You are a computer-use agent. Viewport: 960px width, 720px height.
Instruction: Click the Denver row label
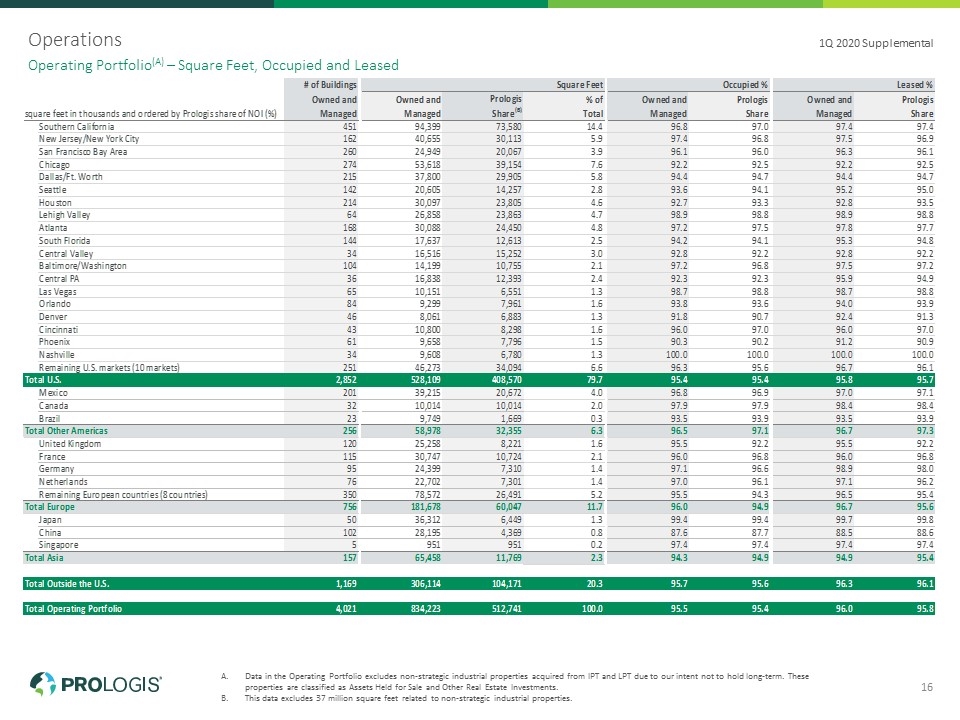[x=53, y=317]
